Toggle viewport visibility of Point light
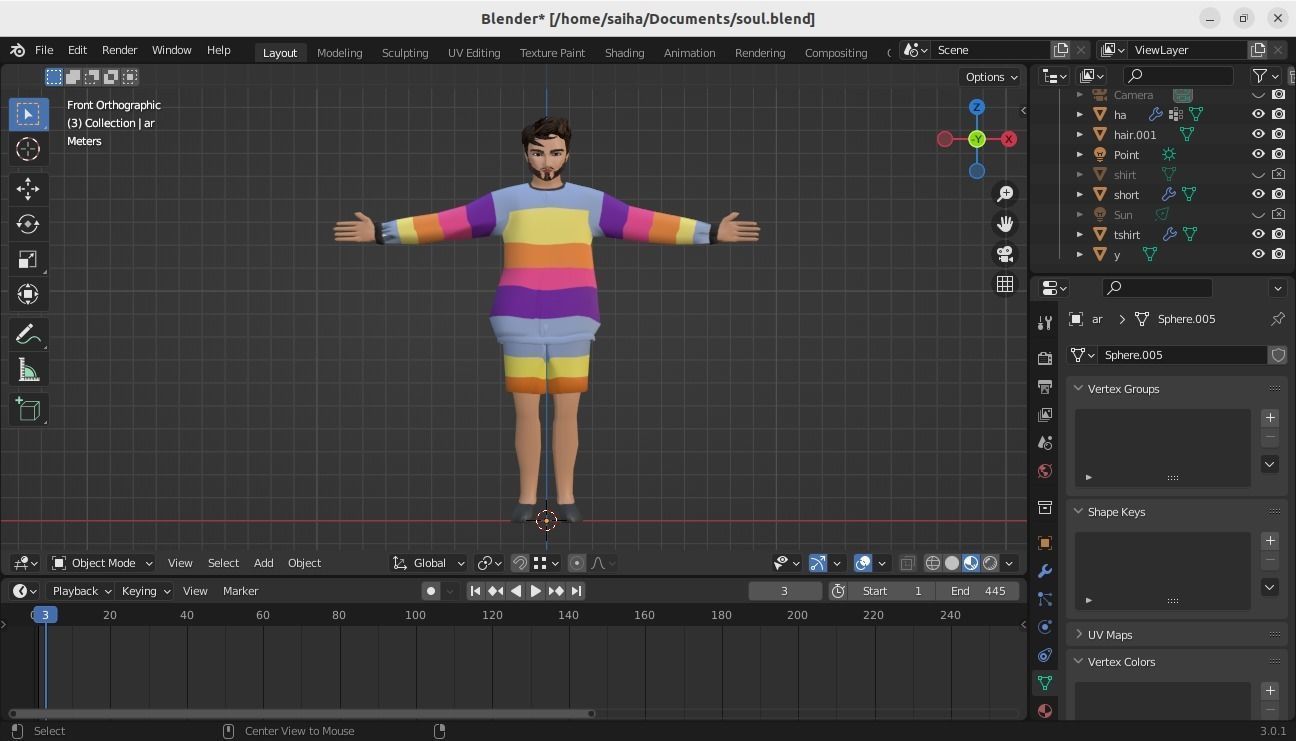This screenshot has width=1296, height=741. (x=1258, y=154)
